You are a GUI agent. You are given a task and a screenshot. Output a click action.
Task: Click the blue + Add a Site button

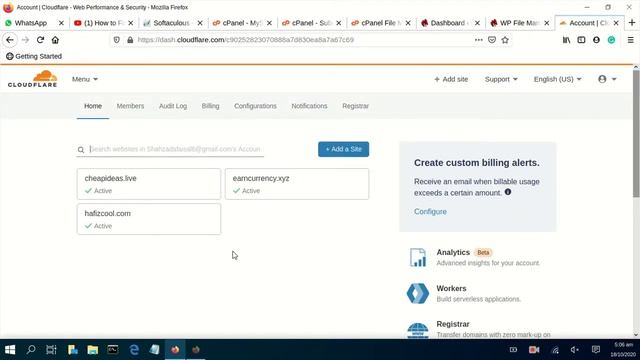[x=344, y=149]
